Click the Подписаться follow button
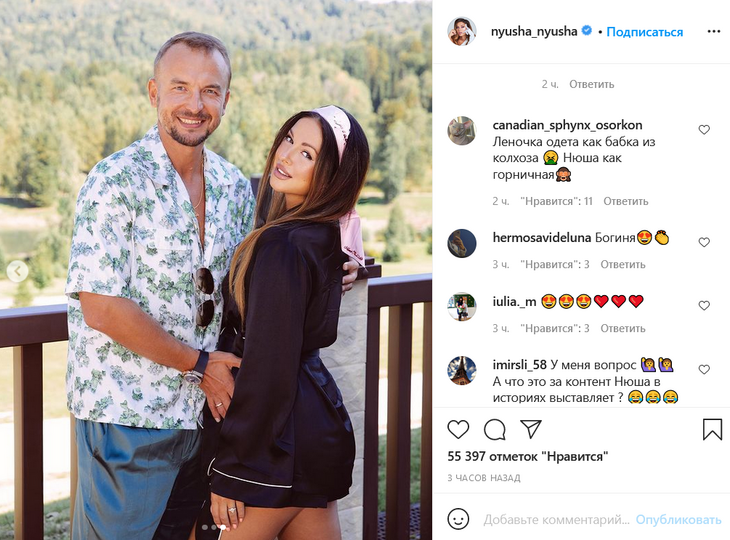This screenshot has width=730, height=540. [x=644, y=32]
